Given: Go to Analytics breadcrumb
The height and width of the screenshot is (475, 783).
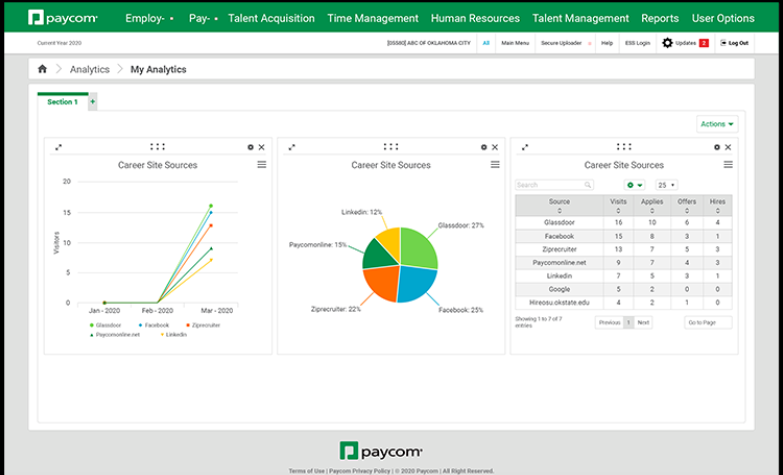Looking at the screenshot, I should [89, 69].
